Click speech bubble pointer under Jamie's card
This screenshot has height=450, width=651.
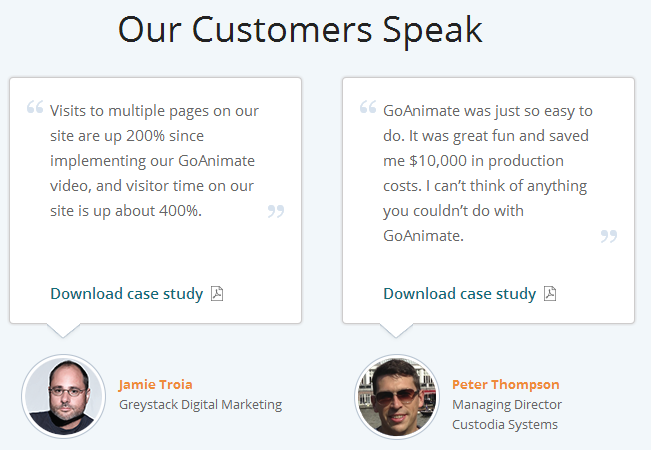click(64, 329)
